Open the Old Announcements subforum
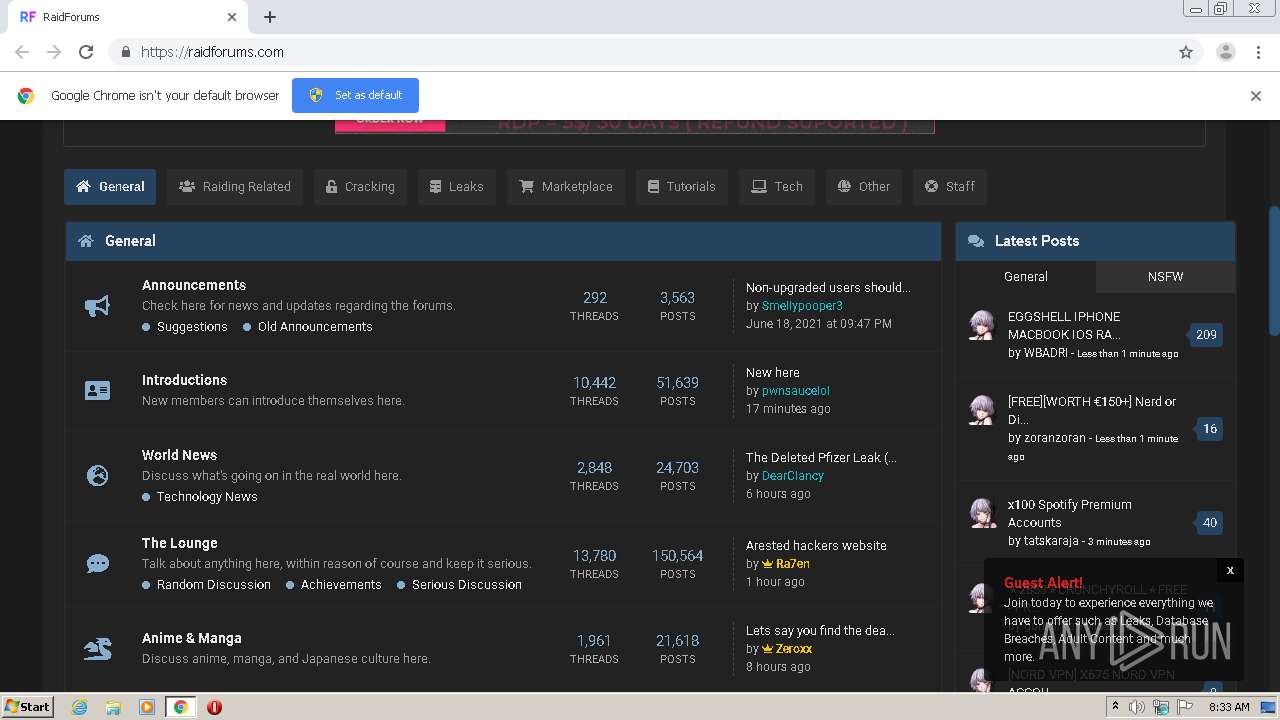 pyautogui.click(x=315, y=327)
